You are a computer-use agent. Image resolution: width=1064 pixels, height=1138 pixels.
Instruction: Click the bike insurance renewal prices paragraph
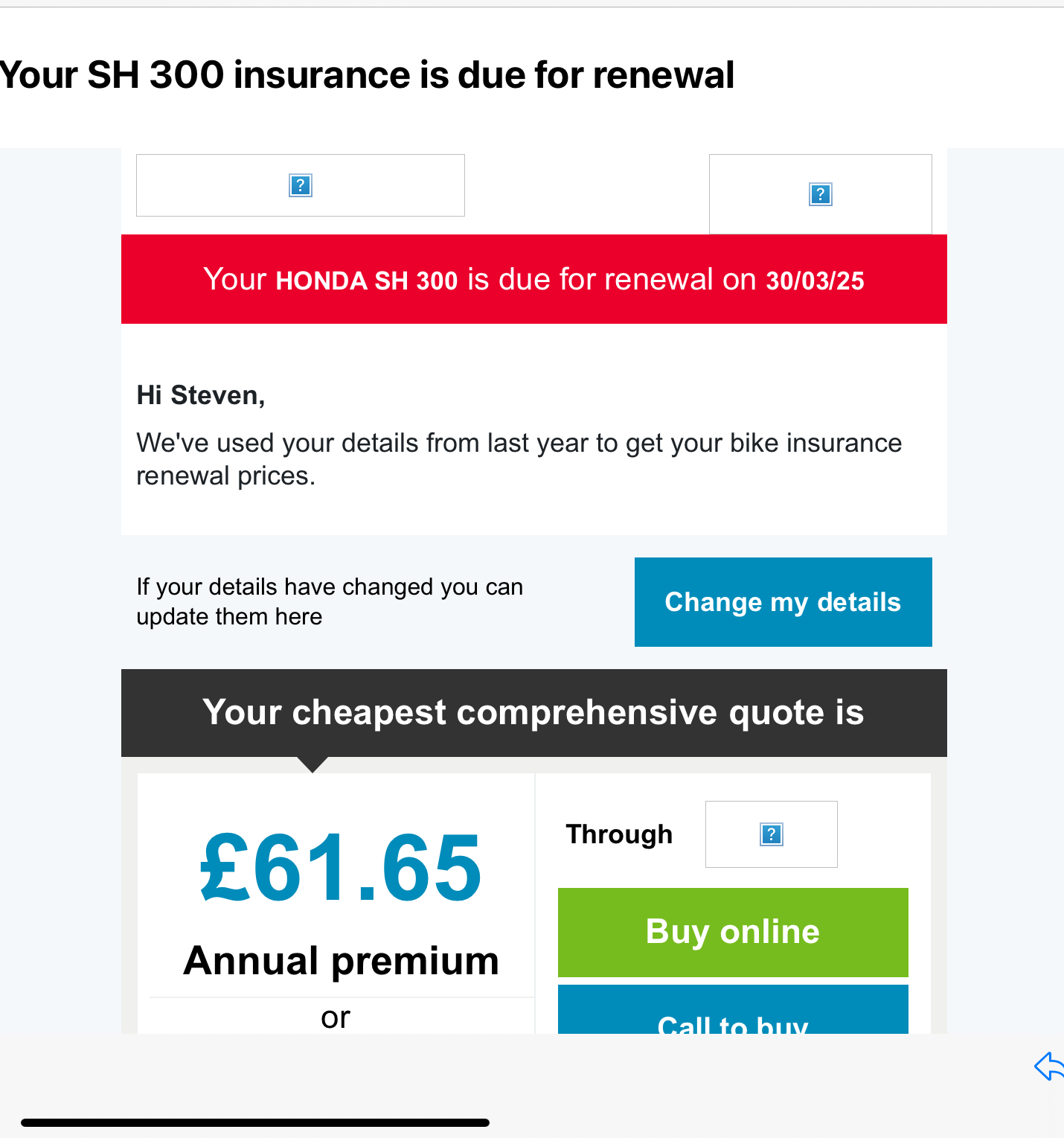point(519,459)
